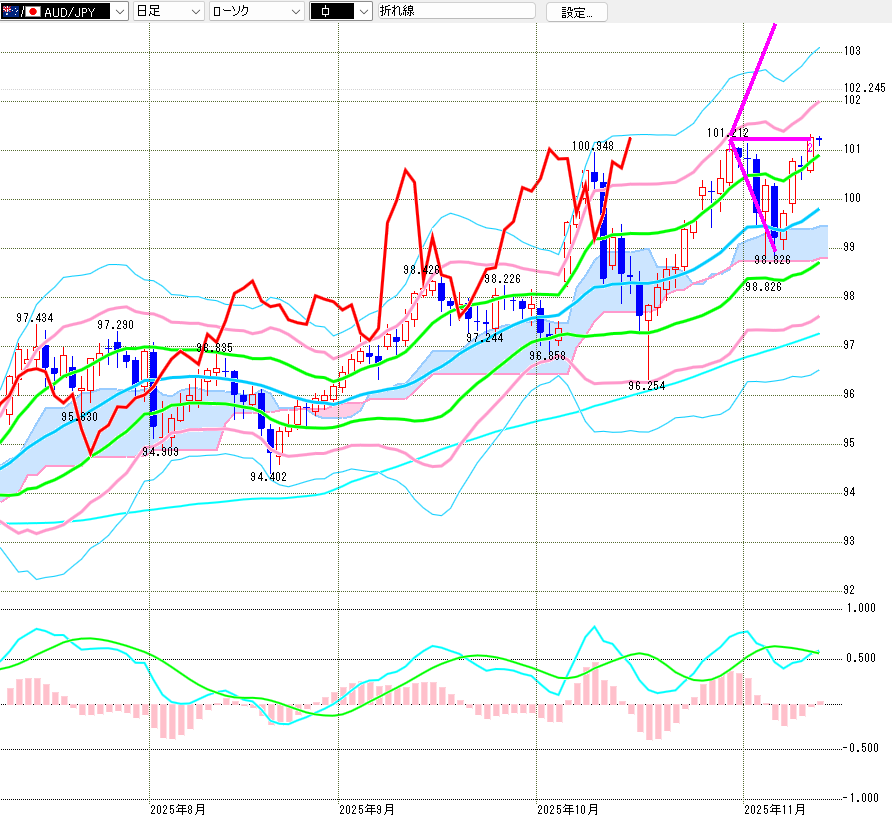Click the 94.402 low price label

point(268,477)
